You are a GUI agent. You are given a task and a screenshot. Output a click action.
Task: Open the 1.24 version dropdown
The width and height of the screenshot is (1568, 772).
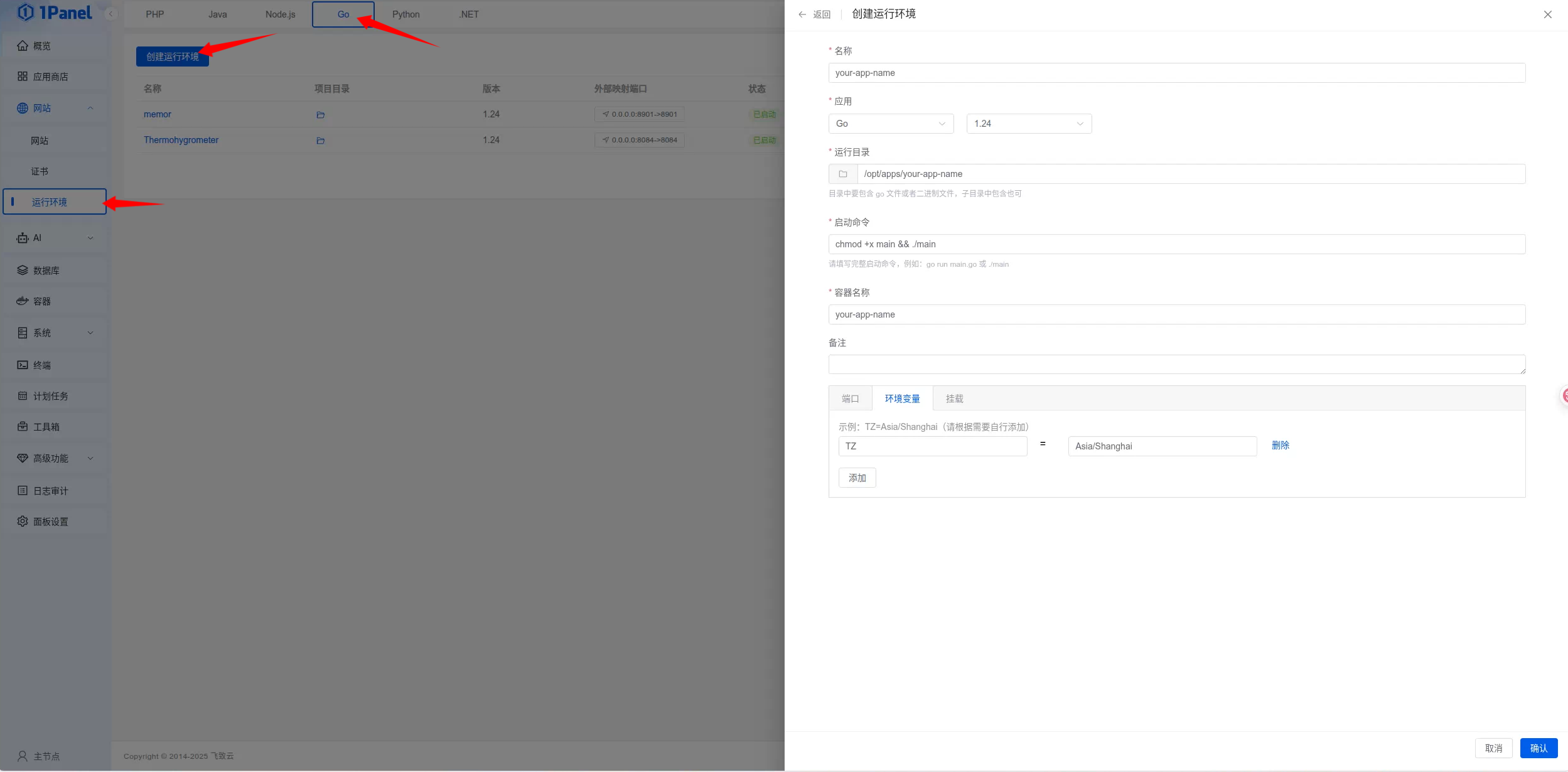1028,124
